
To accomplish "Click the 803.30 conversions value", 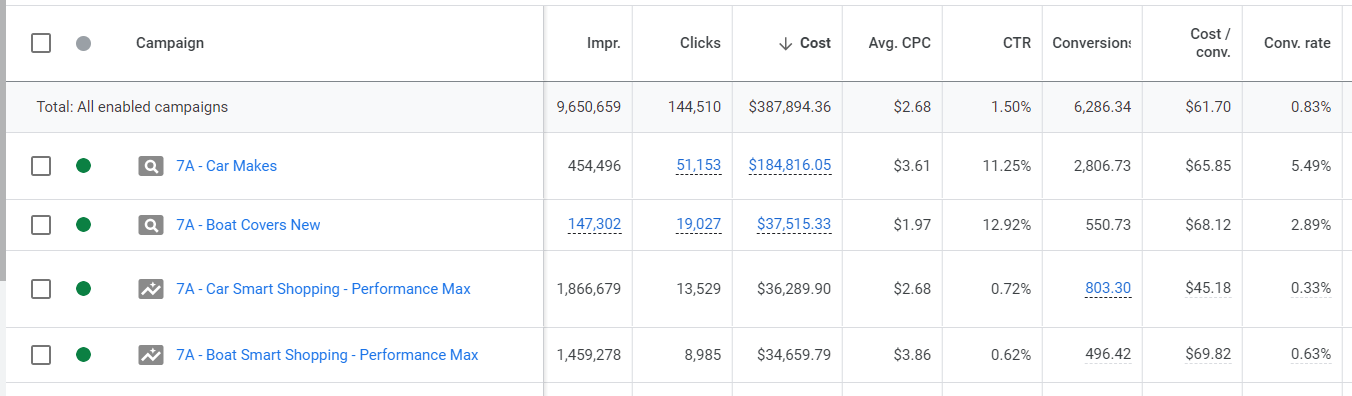I will point(1108,289).
